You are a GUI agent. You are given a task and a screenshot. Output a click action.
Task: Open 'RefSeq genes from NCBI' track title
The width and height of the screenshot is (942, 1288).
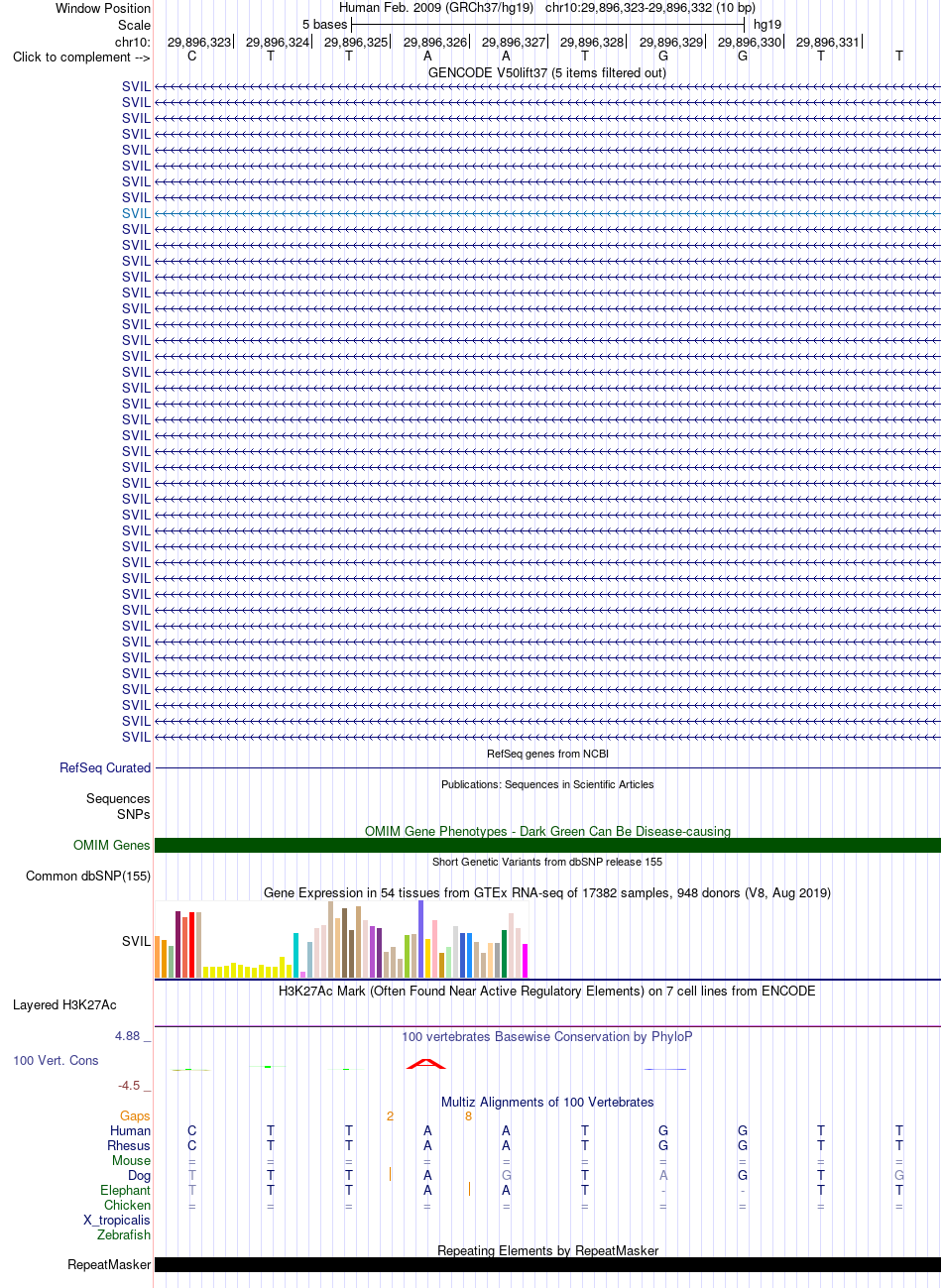[547, 754]
